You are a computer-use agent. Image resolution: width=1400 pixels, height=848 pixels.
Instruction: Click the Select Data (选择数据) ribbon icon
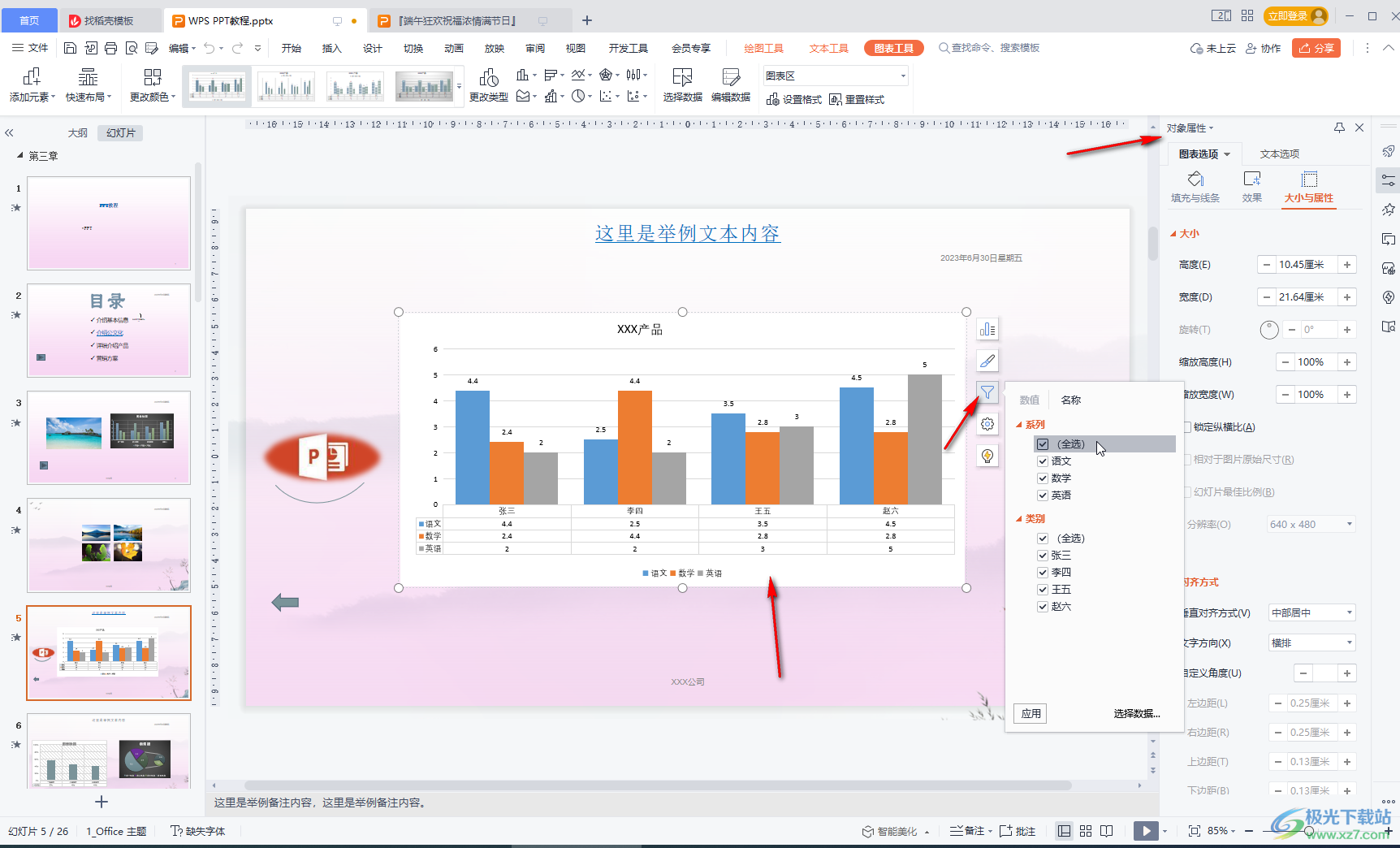[x=682, y=77]
